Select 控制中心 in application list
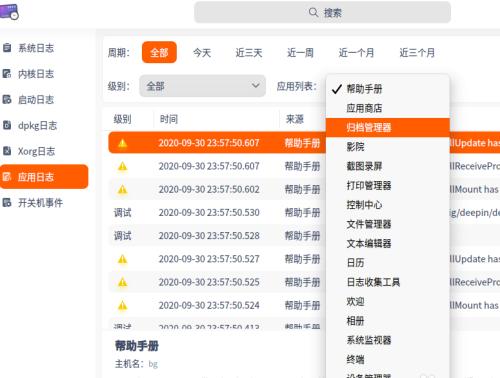The image size is (500, 378). pos(388,205)
